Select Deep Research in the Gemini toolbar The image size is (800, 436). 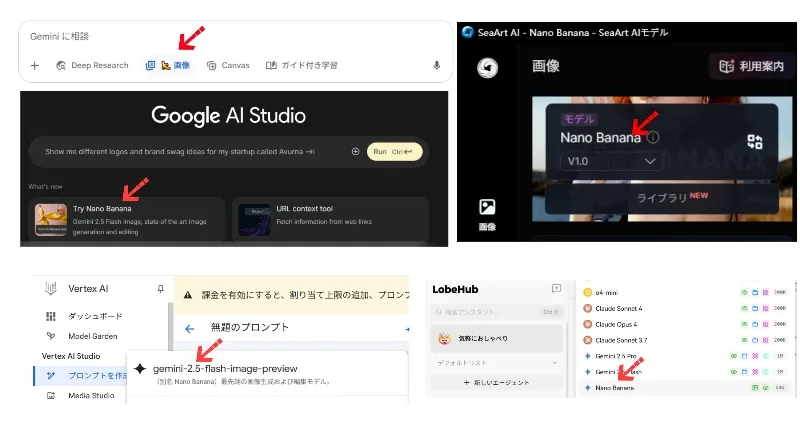click(92, 65)
